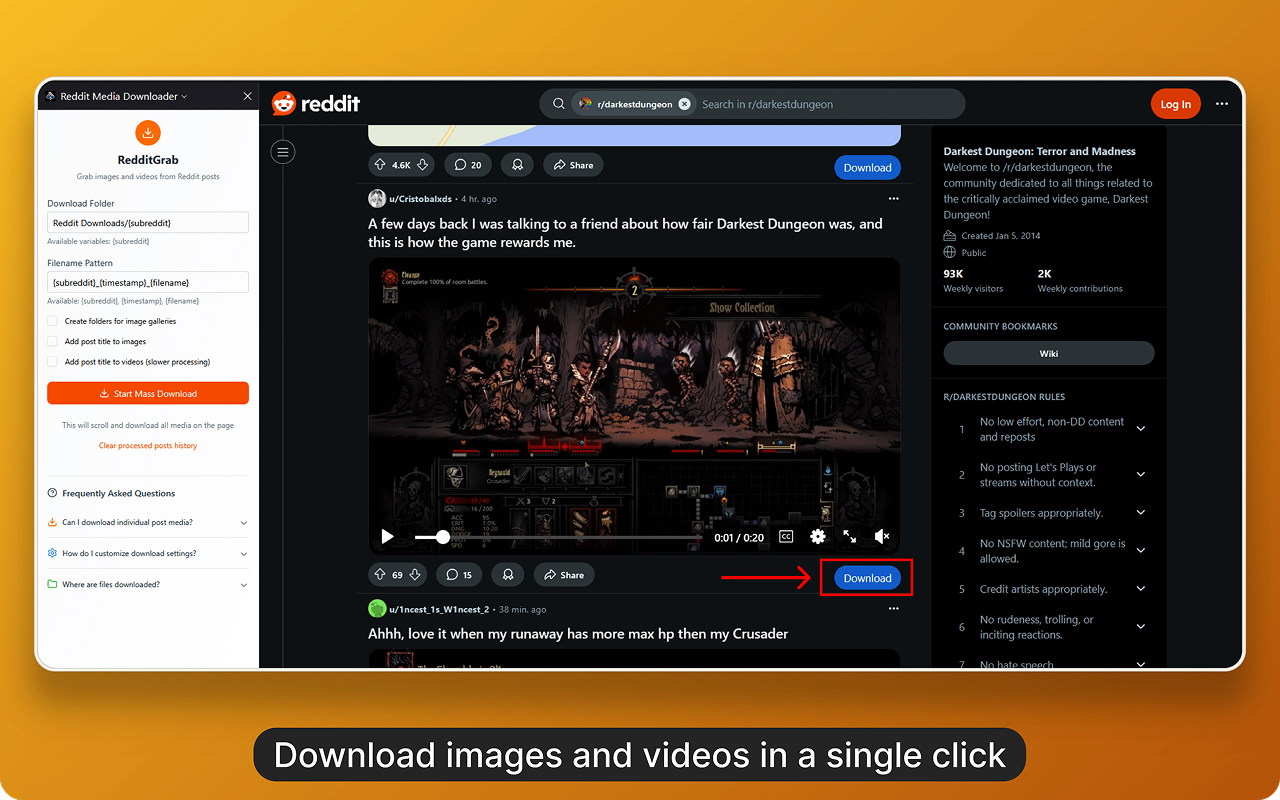Image resolution: width=1280 pixels, height=800 pixels.
Task: Enable Create folders for image galleries
Action: coord(52,321)
